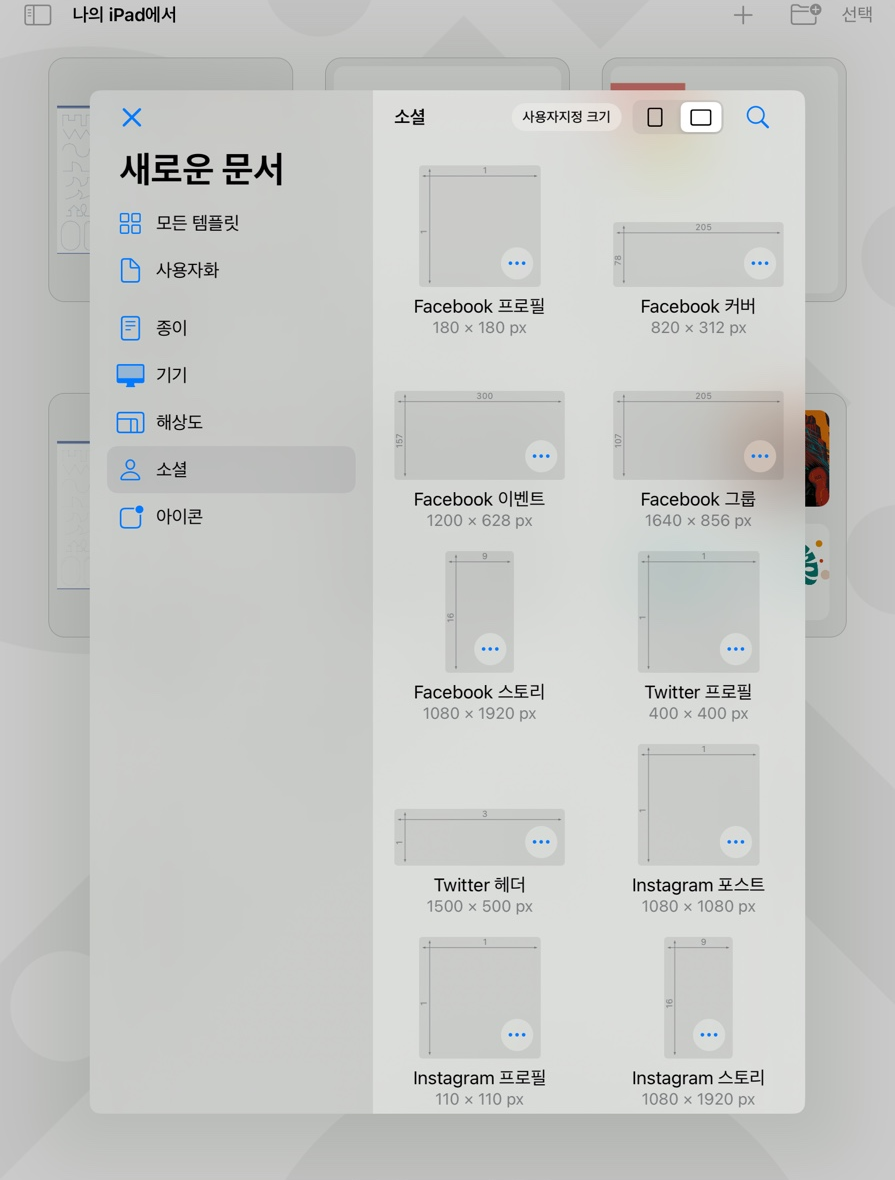Viewport: 895px width, 1180px height.
Task: Open the 아이콘 category icon
Action: 129,517
